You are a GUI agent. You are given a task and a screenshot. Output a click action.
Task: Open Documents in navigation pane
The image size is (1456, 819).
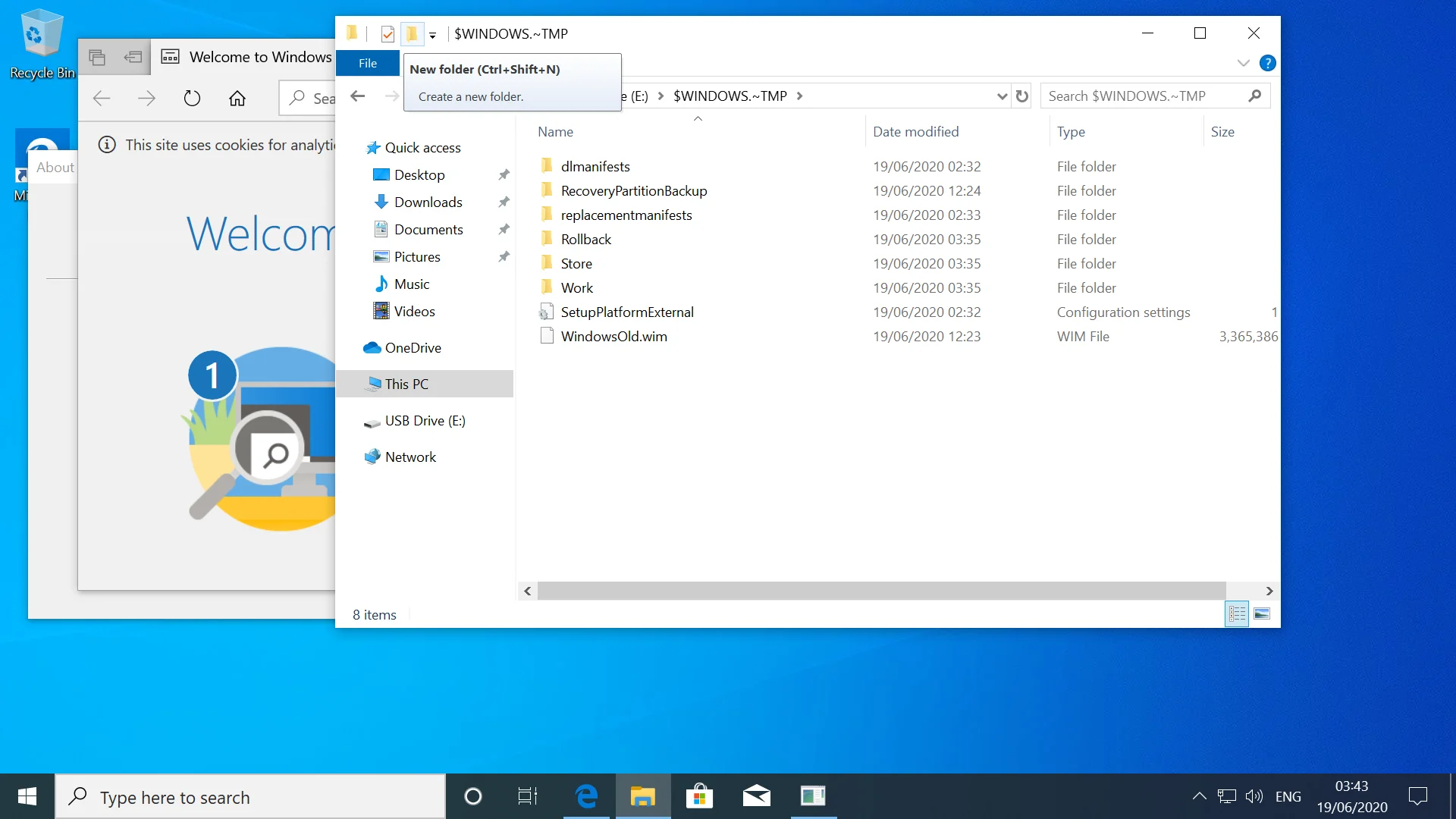[428, 229]
